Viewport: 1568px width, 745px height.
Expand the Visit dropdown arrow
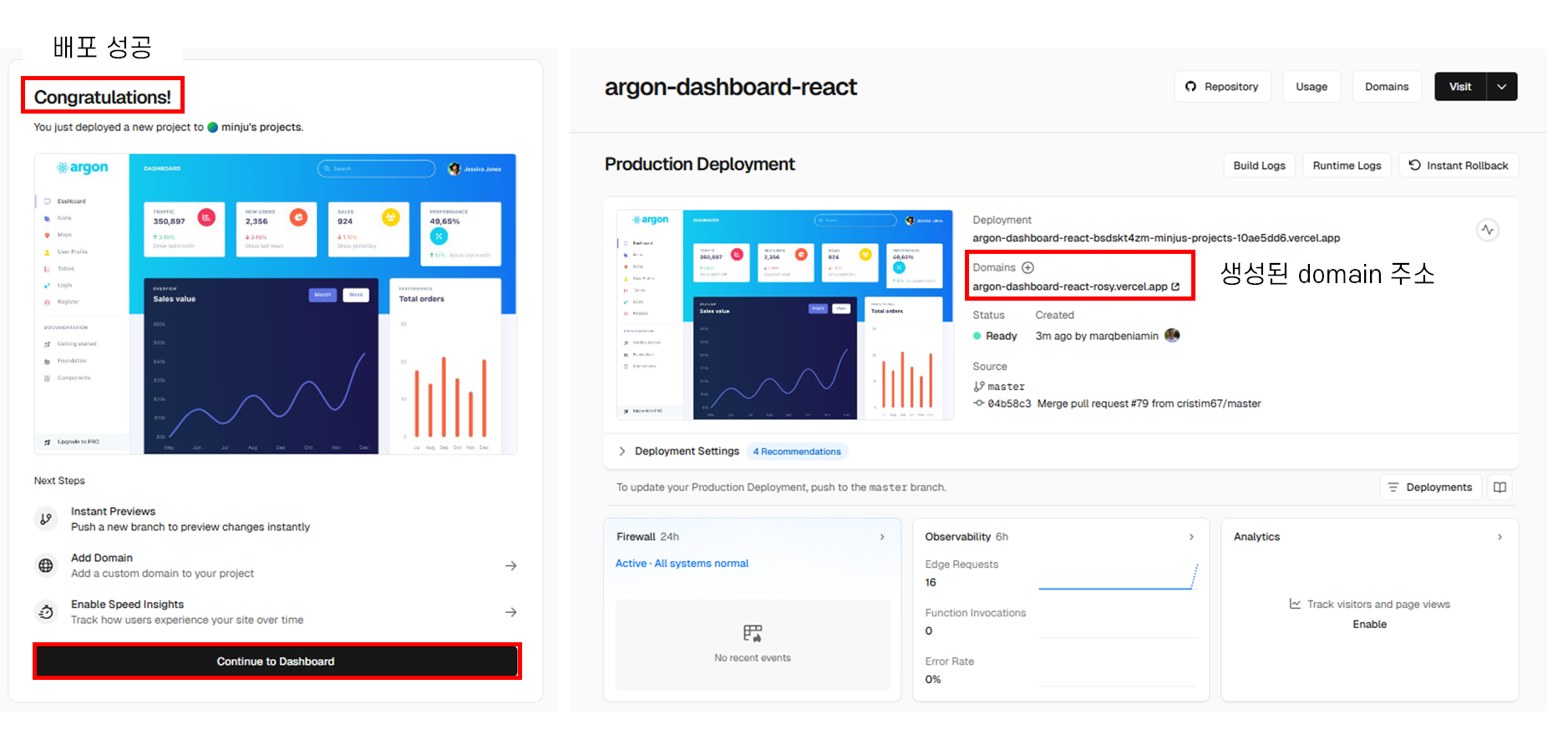click(x=1502, y=87)
